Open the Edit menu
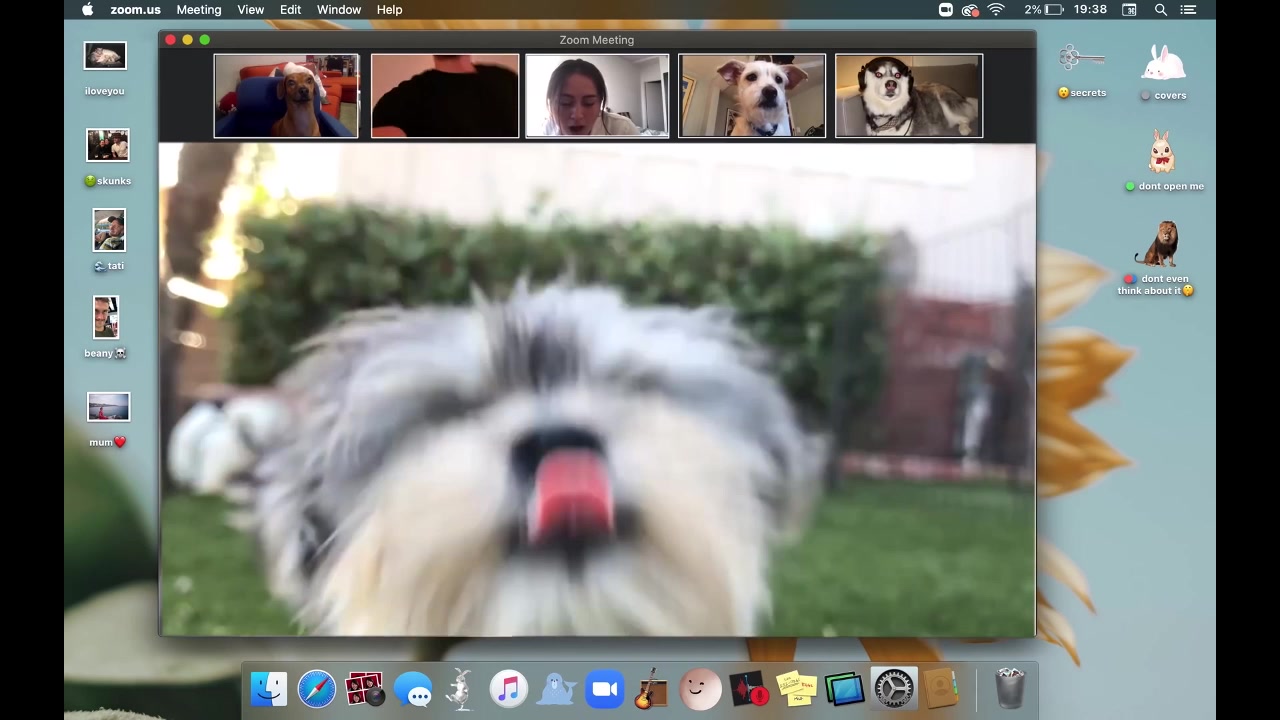 [291, 10]
